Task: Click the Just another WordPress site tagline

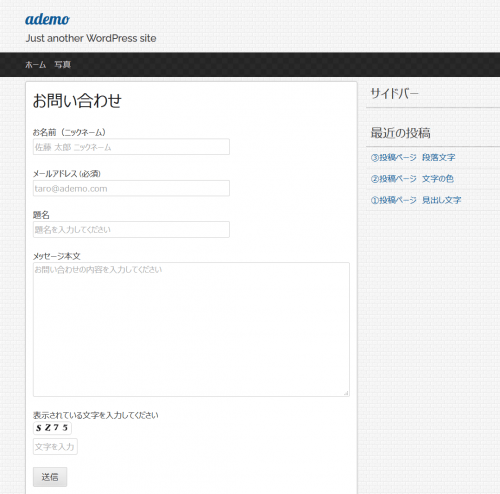Action: [91, 38]
